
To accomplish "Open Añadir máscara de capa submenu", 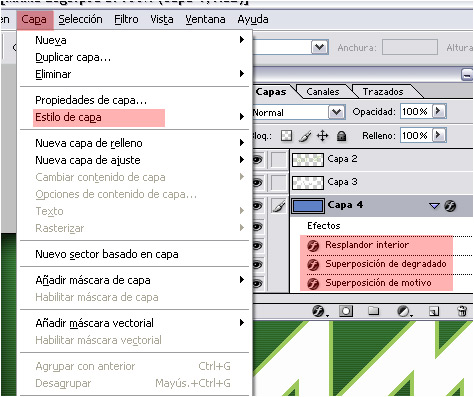I will (135, 280).
